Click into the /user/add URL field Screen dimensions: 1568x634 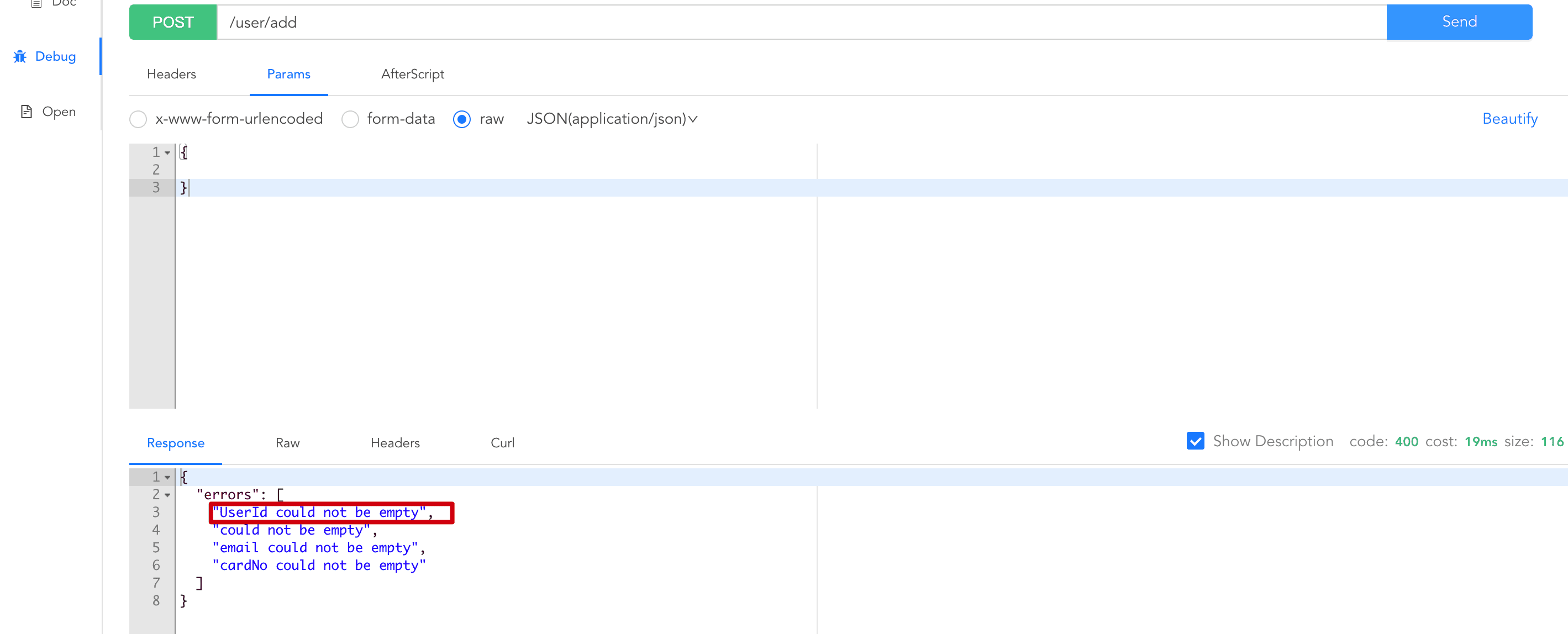[x=791, y=23]
